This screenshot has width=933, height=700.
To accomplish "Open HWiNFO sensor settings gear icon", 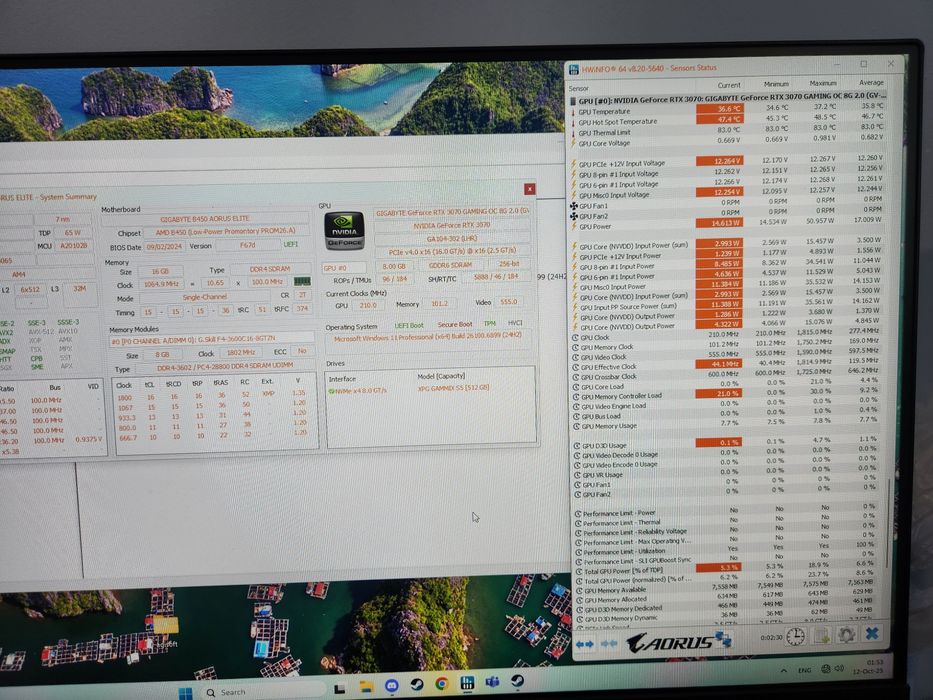I will pyautogui.click(x=847, y=635).
